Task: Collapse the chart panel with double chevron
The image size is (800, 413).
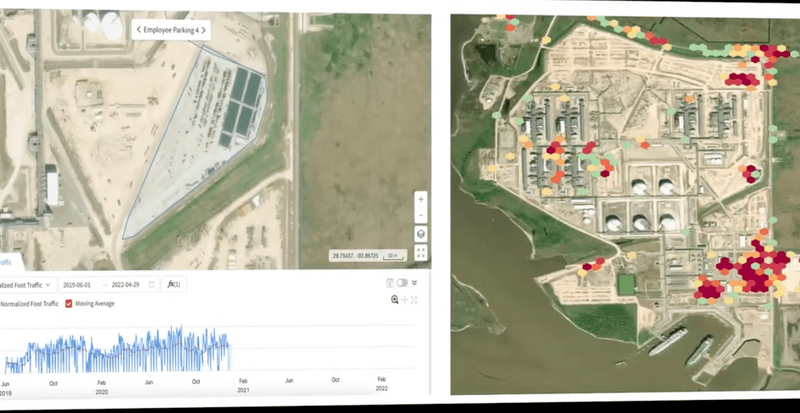Action: click(x=414, y=283)
